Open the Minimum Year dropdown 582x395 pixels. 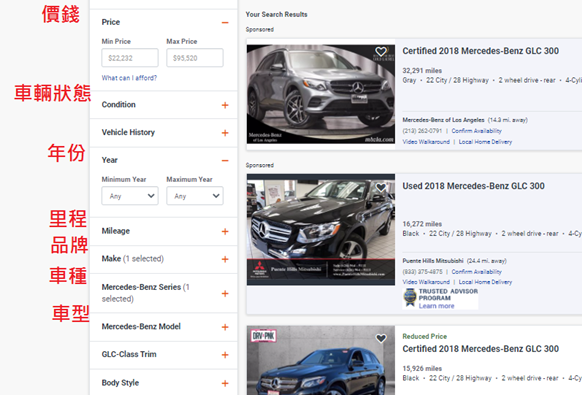point(130,196)
